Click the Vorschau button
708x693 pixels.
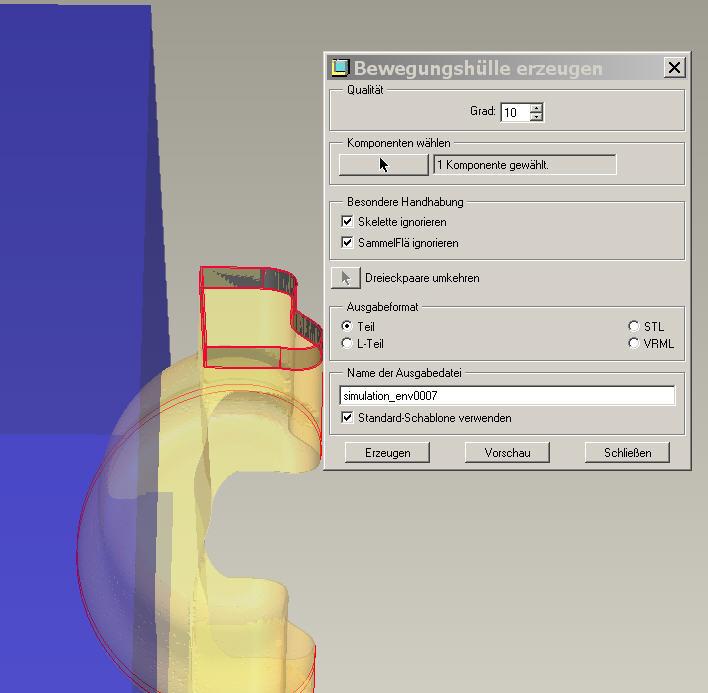coord(507,452)
